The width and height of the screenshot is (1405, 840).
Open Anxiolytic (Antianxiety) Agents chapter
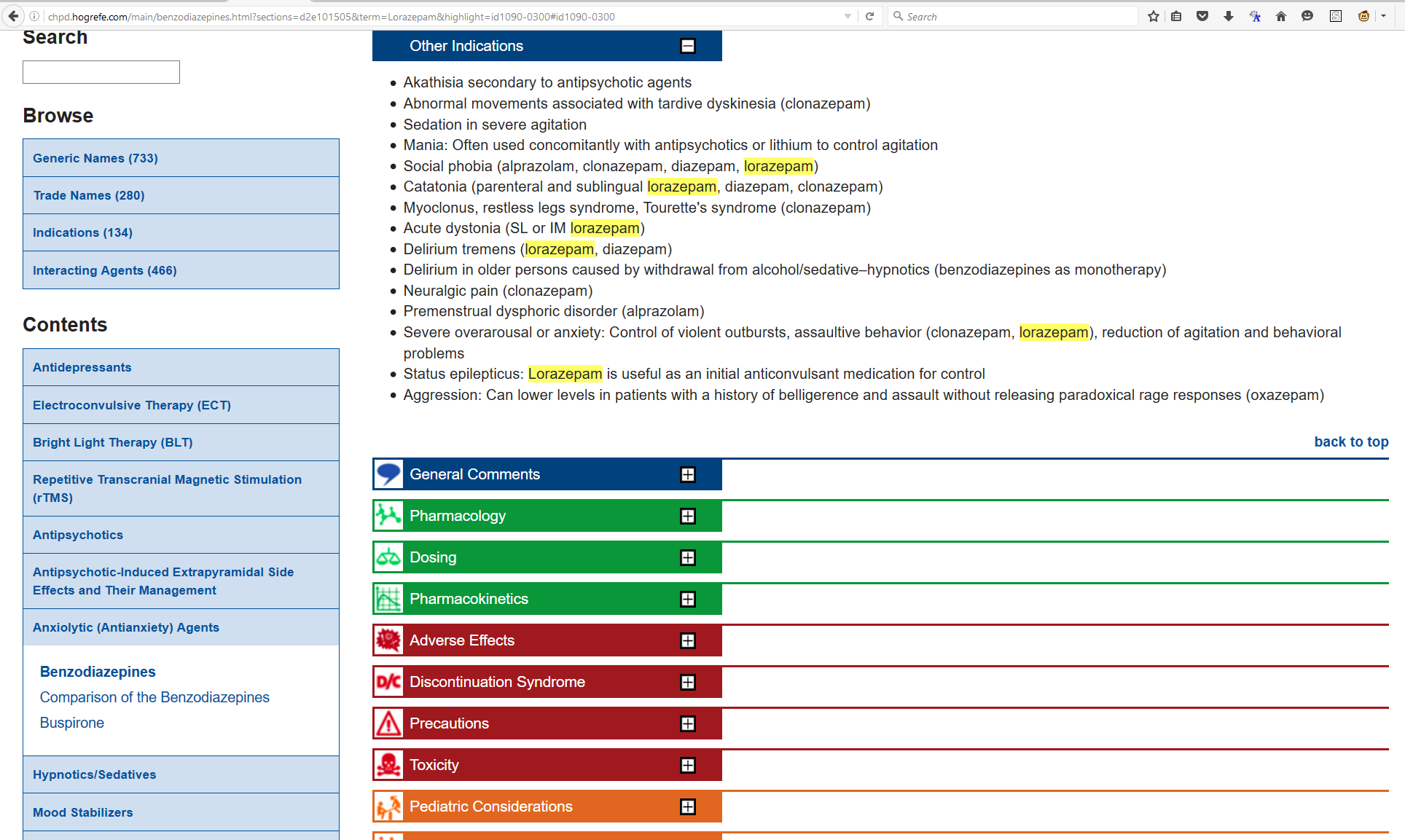[x=181, y=627]
